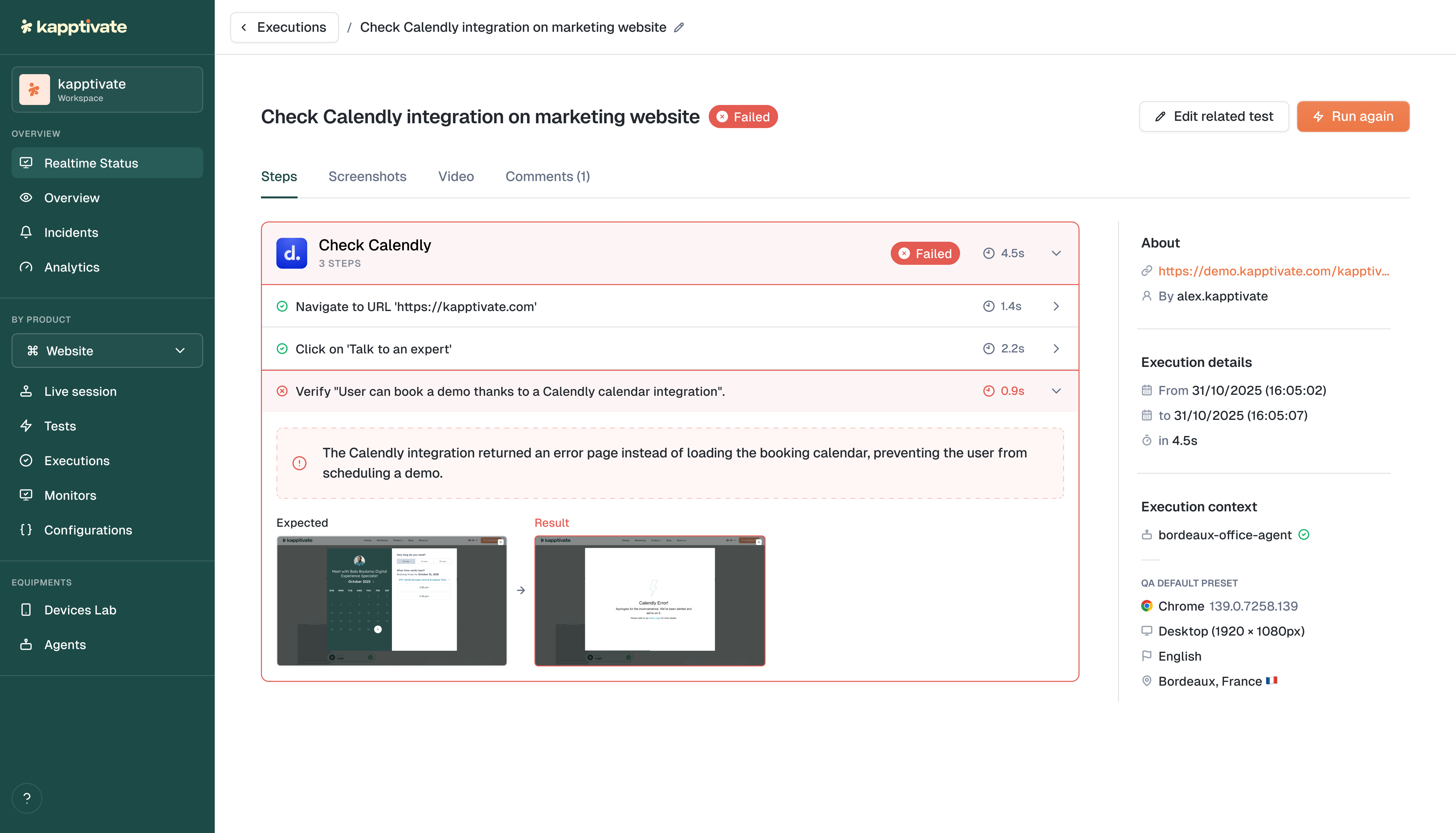Switch to the Screenshots tab
The width and height of the screenshot is (1456, 833).
point(367,177)
